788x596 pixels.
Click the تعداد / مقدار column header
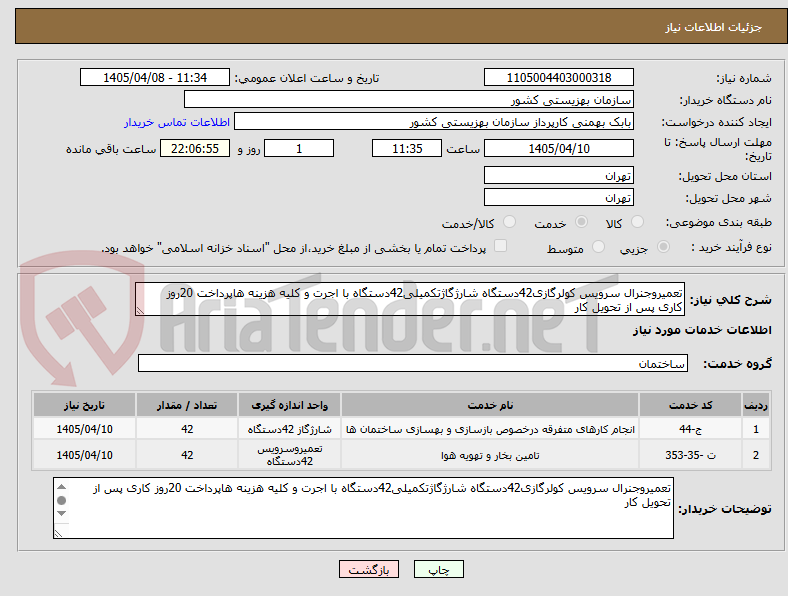pyautogui.click(x=187, y=405)
